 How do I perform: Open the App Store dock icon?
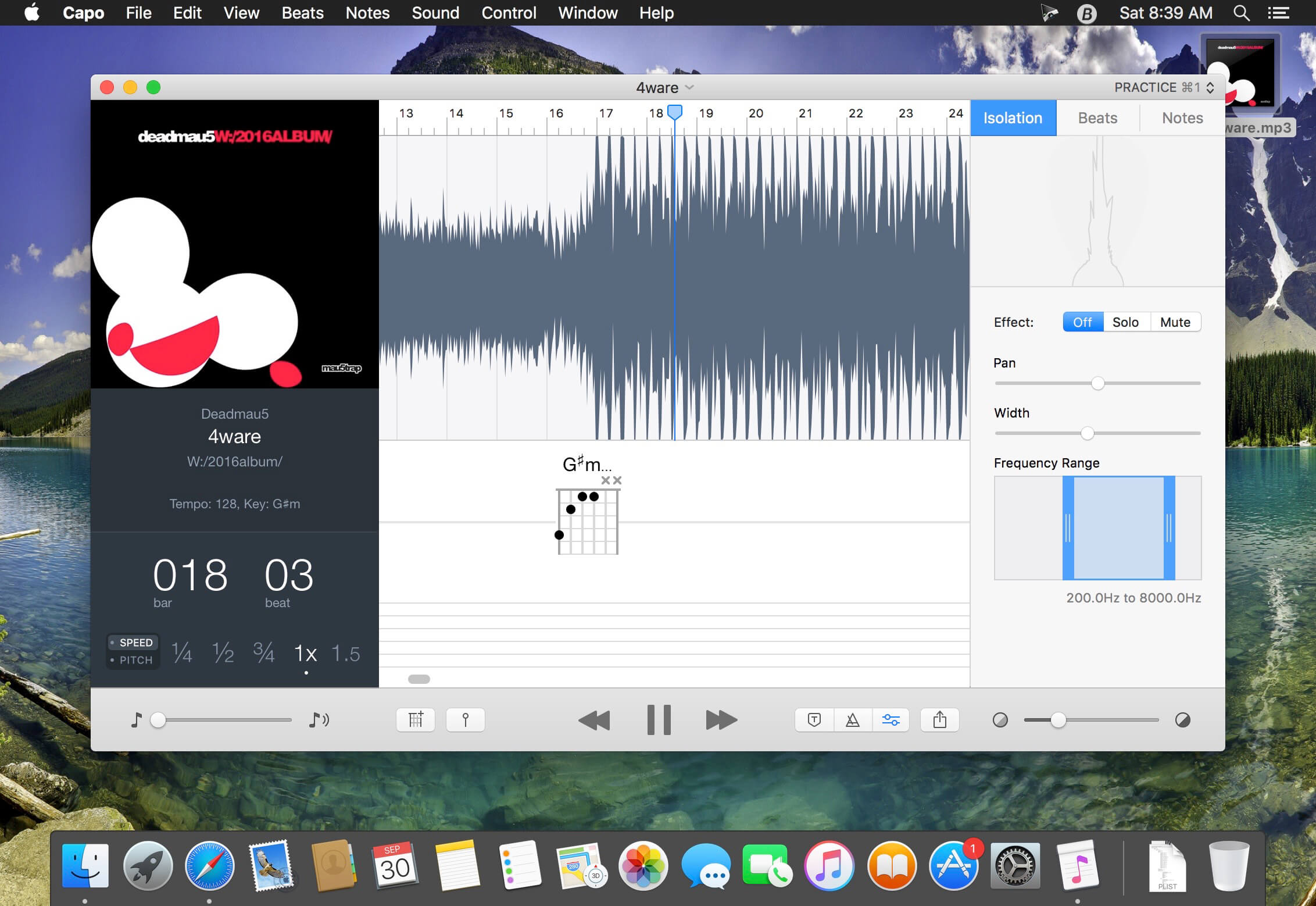953,866
